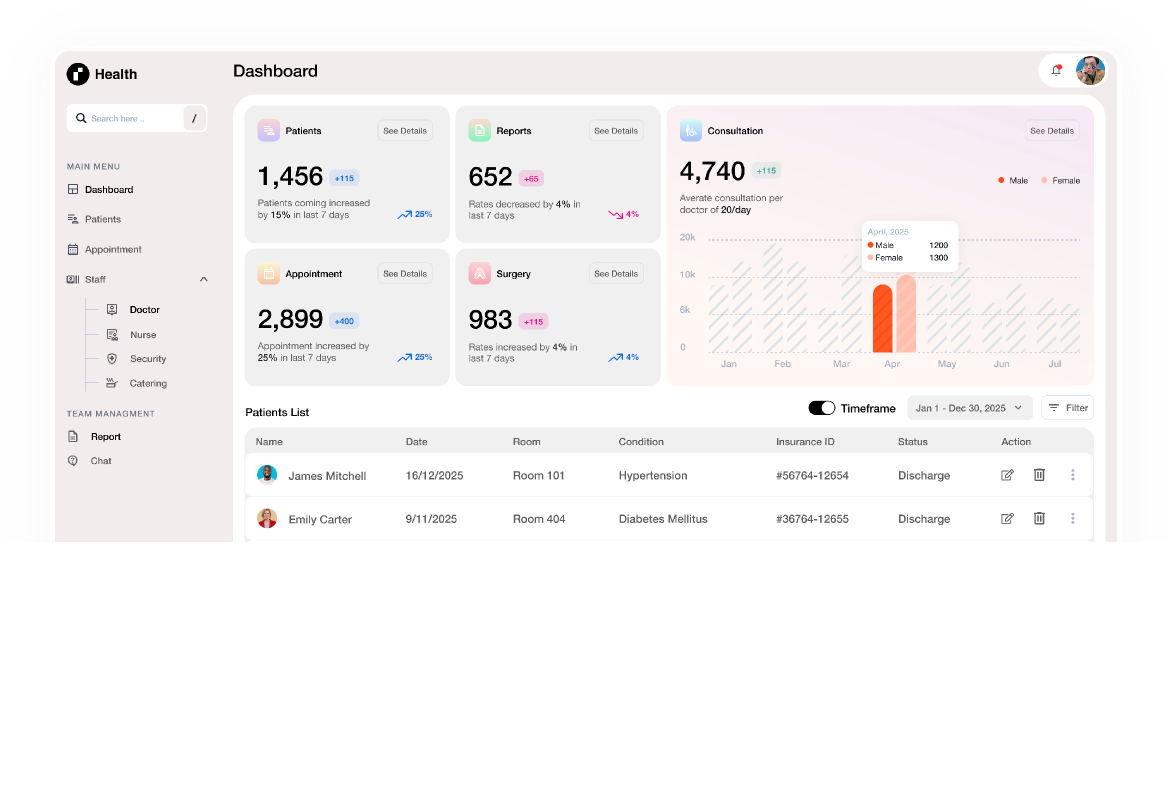Open the Jan 1 - Dec 30, 2025 dropdown

click(x=969, y=408)
